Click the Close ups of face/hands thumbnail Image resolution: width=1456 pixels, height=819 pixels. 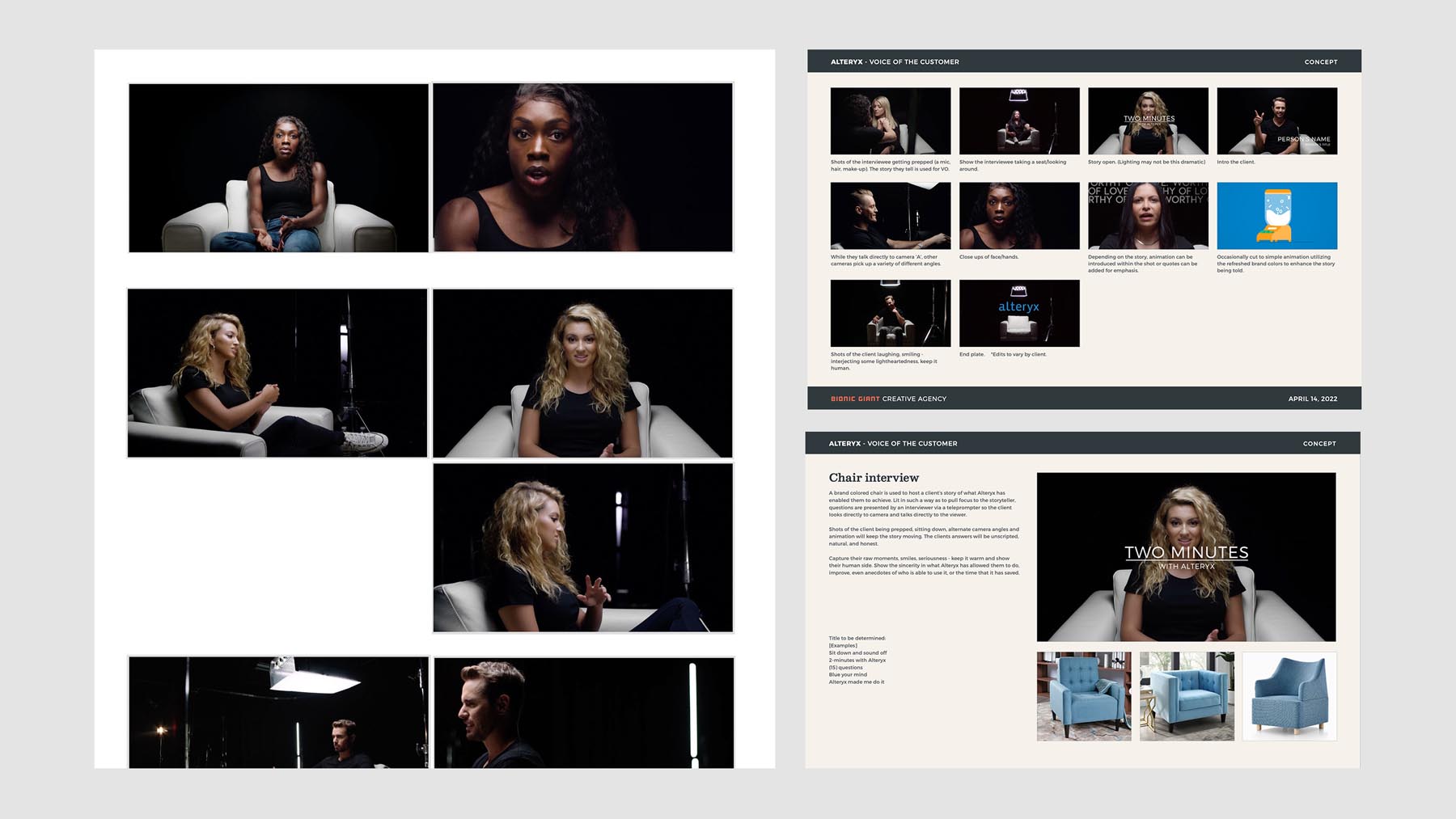tap(1019, 216)
